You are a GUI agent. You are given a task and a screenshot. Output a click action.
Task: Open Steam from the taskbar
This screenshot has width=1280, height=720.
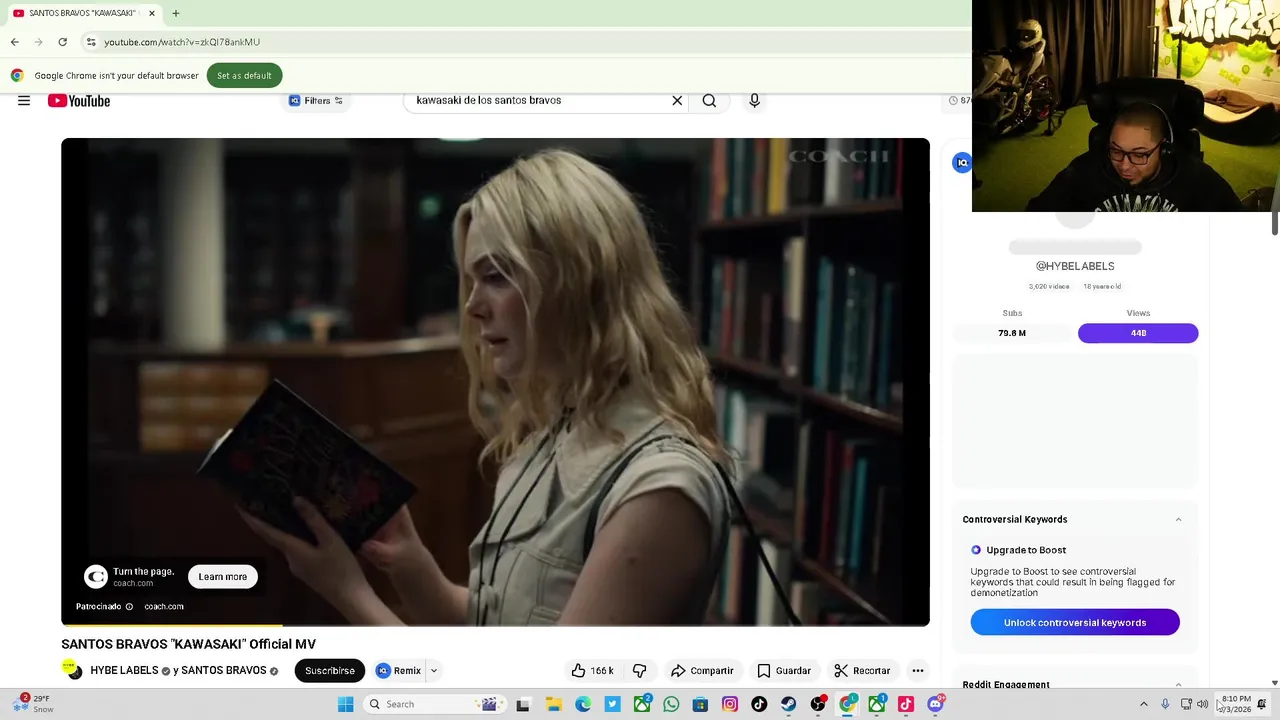click(x=789, y=704)
